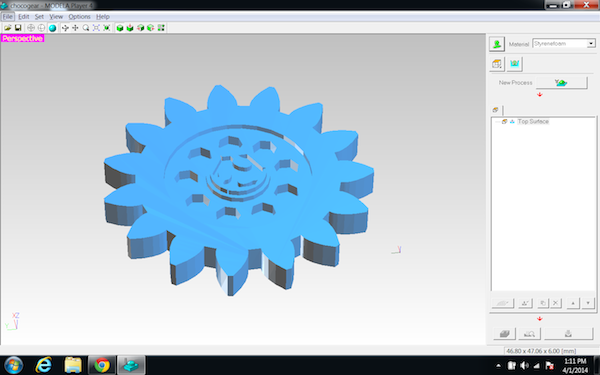Screen dimensions: 600x375
Task: Click the blue fit-to-screen icon
Action: [96, 28]
